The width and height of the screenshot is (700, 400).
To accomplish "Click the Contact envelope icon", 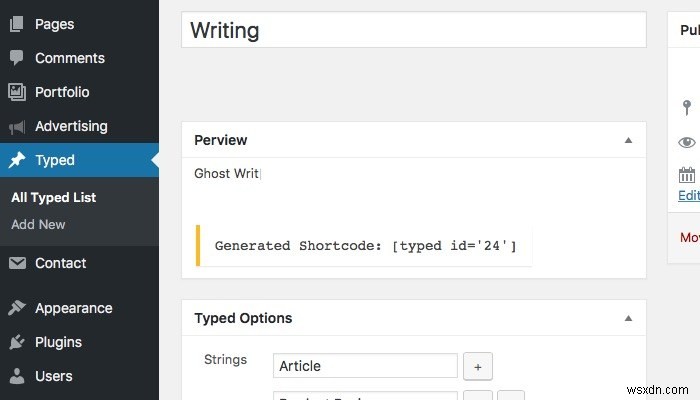I will (17, 264).
